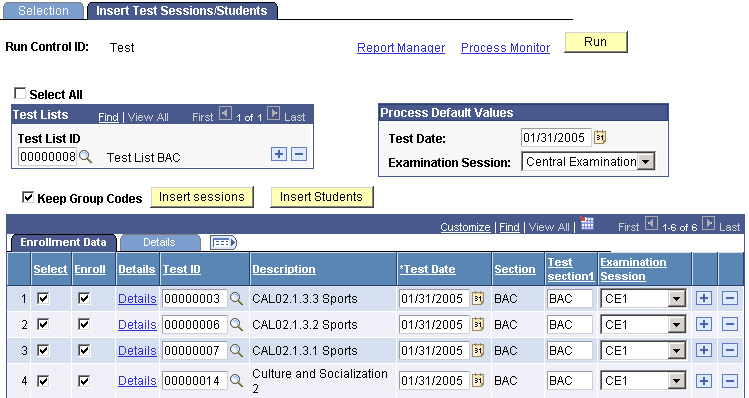Add a new Test Lists row
The image size is (749, 398).
point(278,154)
